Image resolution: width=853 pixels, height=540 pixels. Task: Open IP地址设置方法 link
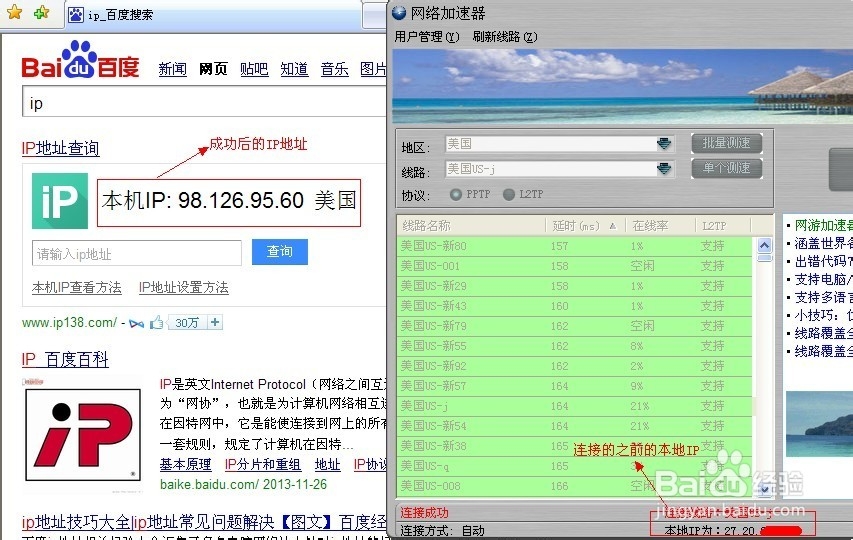(x=184, y=287)
